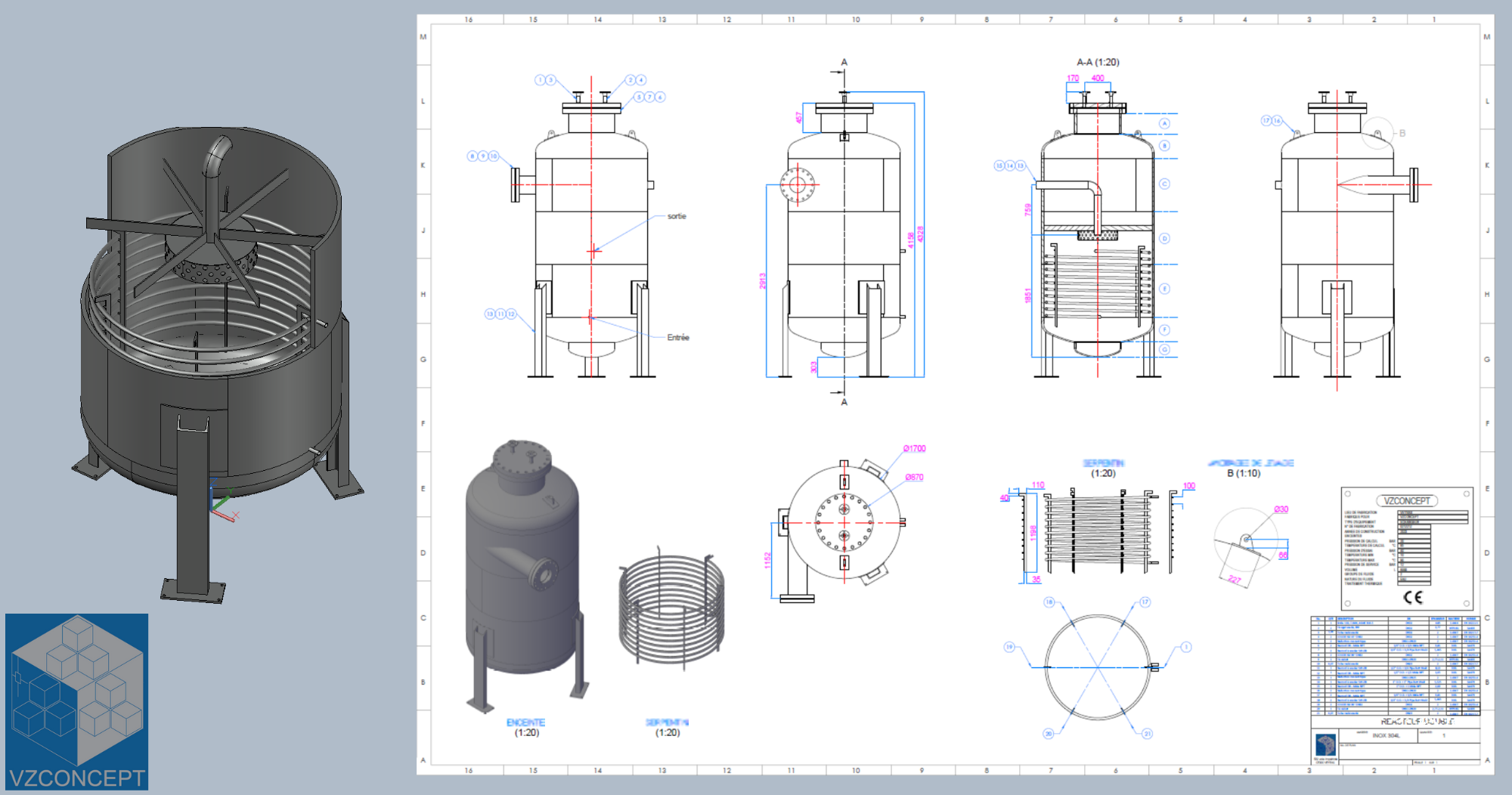Select the ENCEINTE (1:20) view caption
Viewport: 1512px width, 795px height.
526,728
